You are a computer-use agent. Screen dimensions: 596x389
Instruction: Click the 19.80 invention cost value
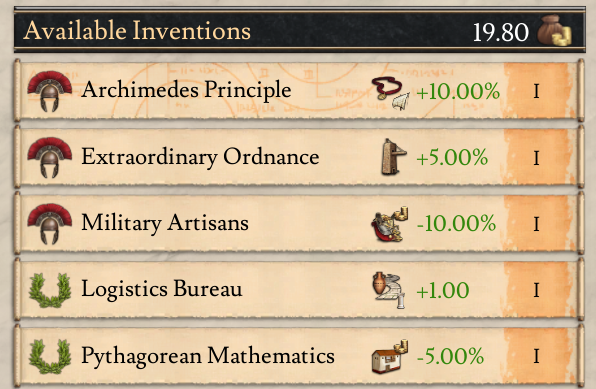tap(501, 33)
